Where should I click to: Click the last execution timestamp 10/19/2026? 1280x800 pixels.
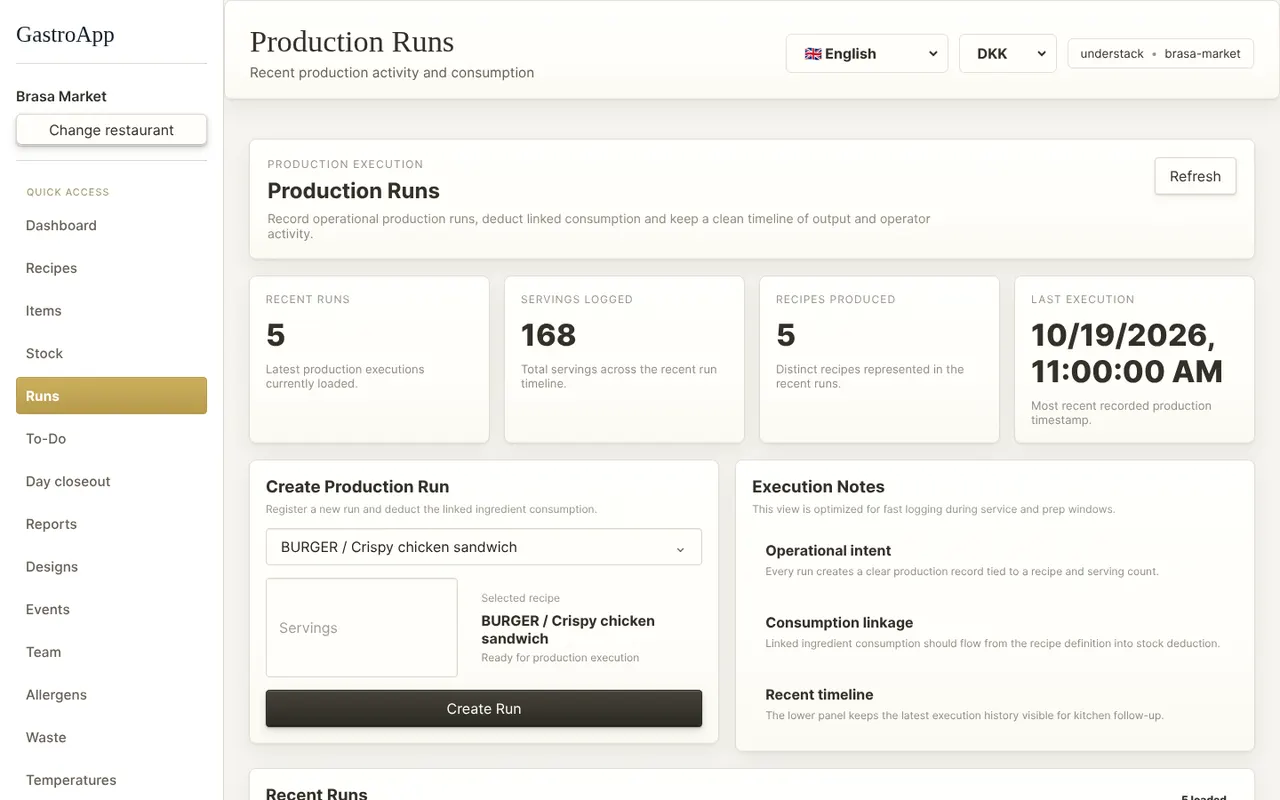tap(1127, 354)
